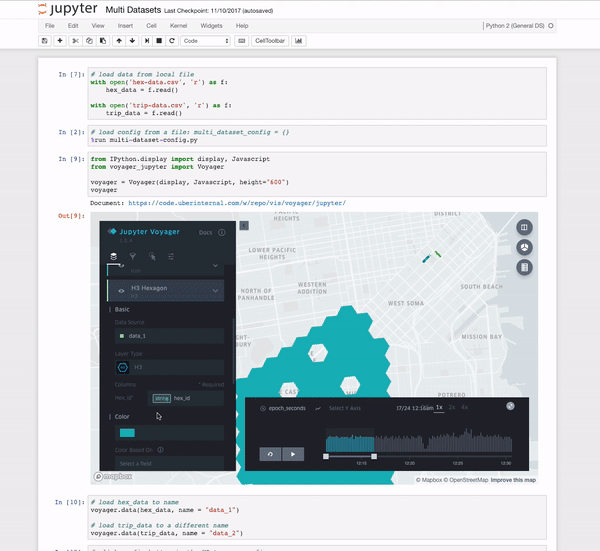Collapse the Voyager side panel arrow
Viewport: 600px width, 551px height.
point(244,225)
